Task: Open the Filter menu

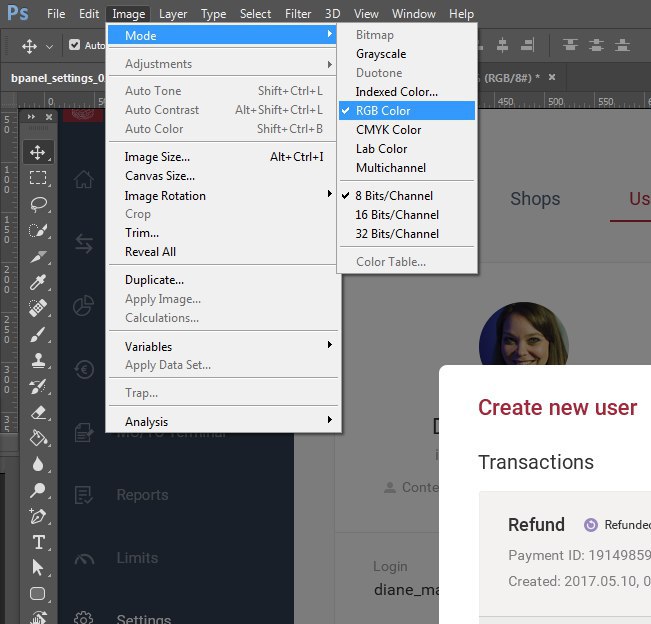Action: 298,14
